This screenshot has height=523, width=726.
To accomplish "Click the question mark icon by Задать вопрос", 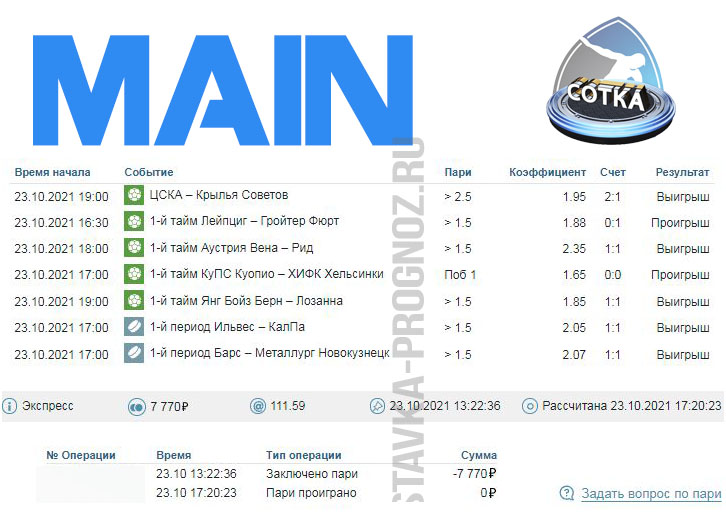I will (567, 493).
